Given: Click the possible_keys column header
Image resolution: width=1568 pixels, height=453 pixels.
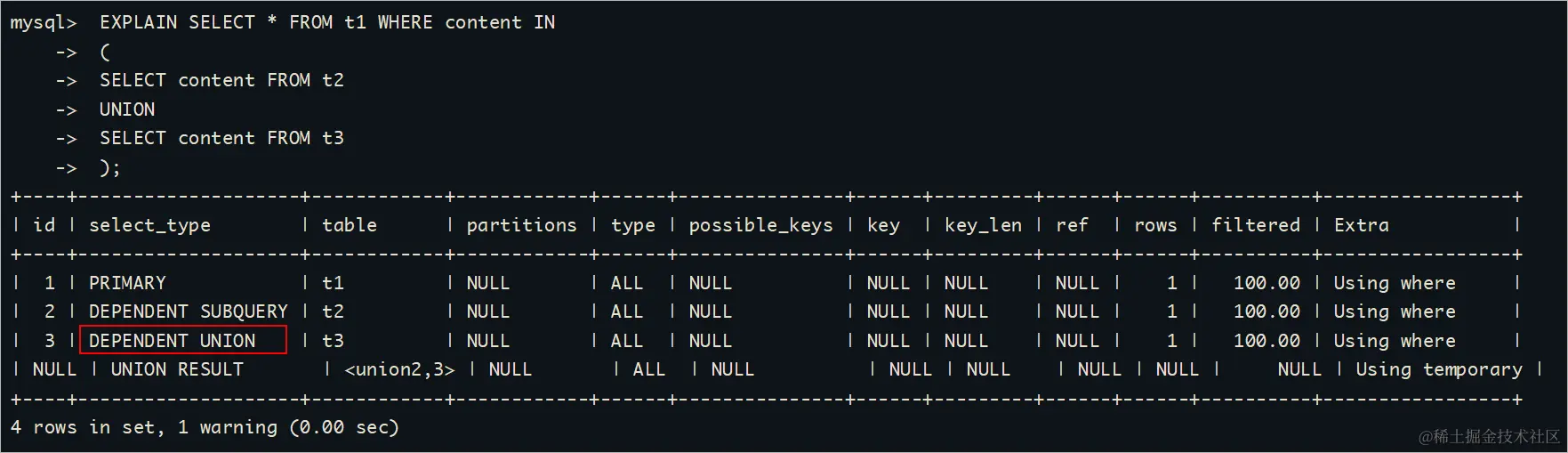Looking at the screenshot, I should point(760,225).
